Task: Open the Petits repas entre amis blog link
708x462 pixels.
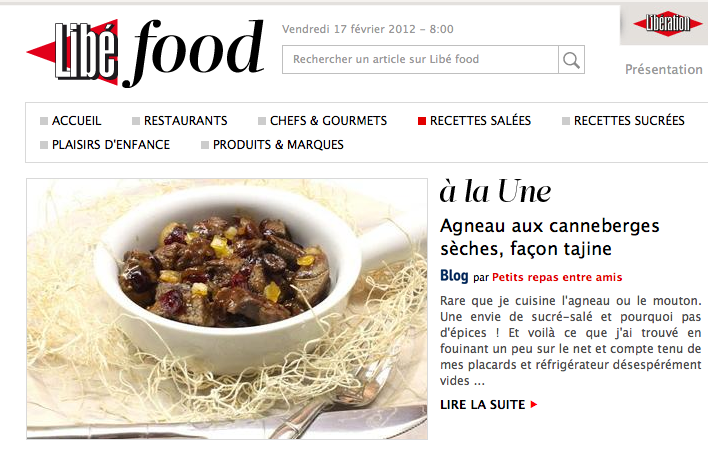Action: click(x=557, y=277)
